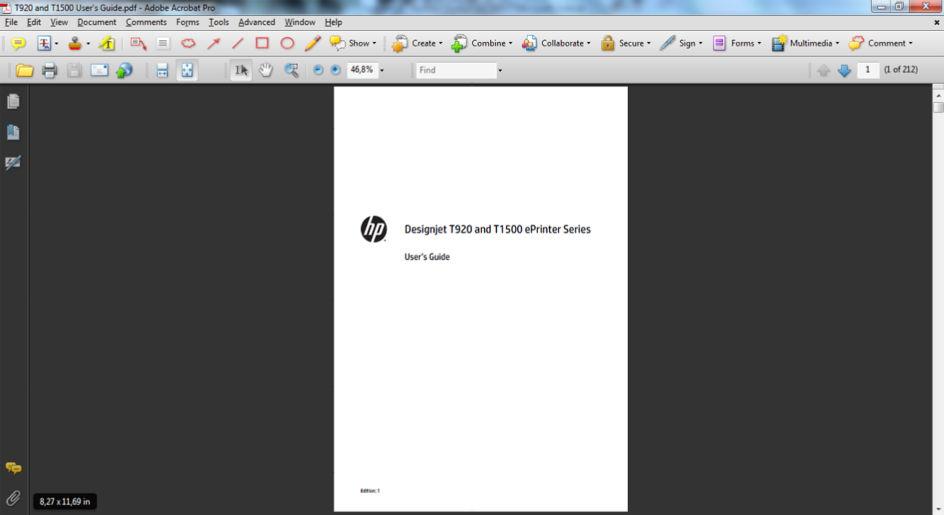Select the Callout tool
The image size is (944, 515).
(138, 43)
